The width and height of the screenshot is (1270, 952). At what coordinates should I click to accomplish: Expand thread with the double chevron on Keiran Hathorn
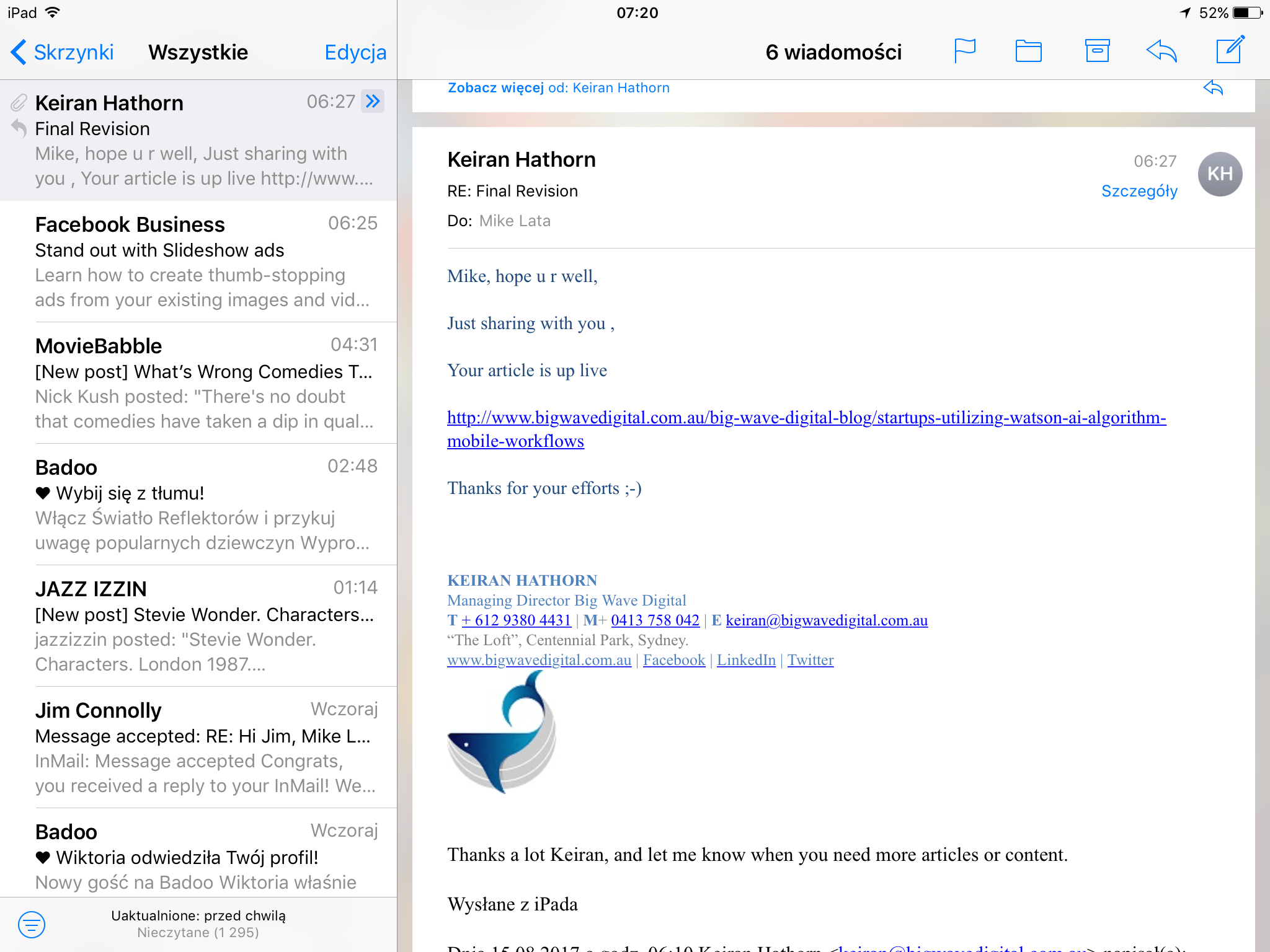tap(373, 101)
